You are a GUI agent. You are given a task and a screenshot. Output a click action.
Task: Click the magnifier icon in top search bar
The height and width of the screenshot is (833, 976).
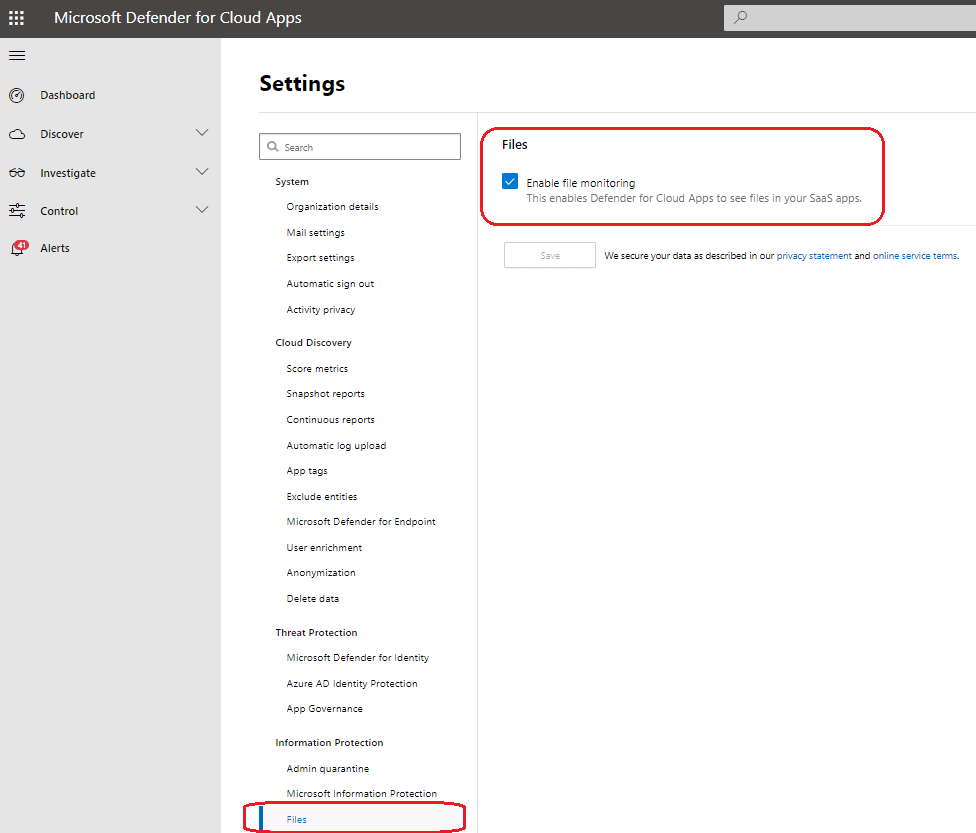pyautogui.click(x=741, y=18)
